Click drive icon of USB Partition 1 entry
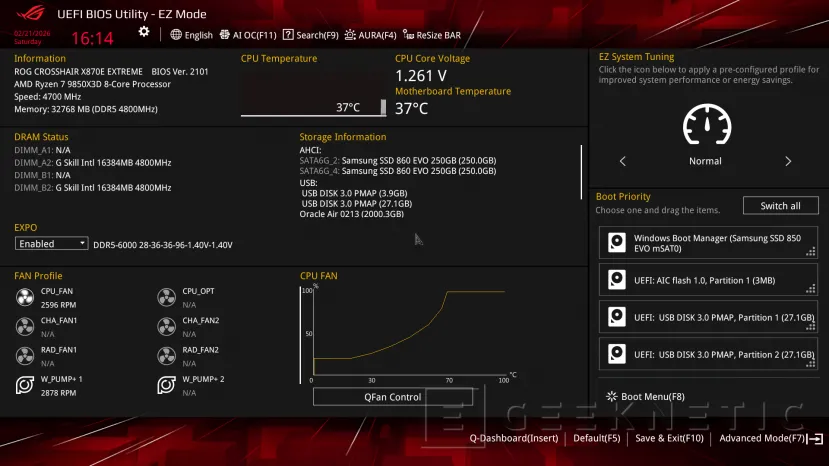829x466 pixels. [616, 317]
